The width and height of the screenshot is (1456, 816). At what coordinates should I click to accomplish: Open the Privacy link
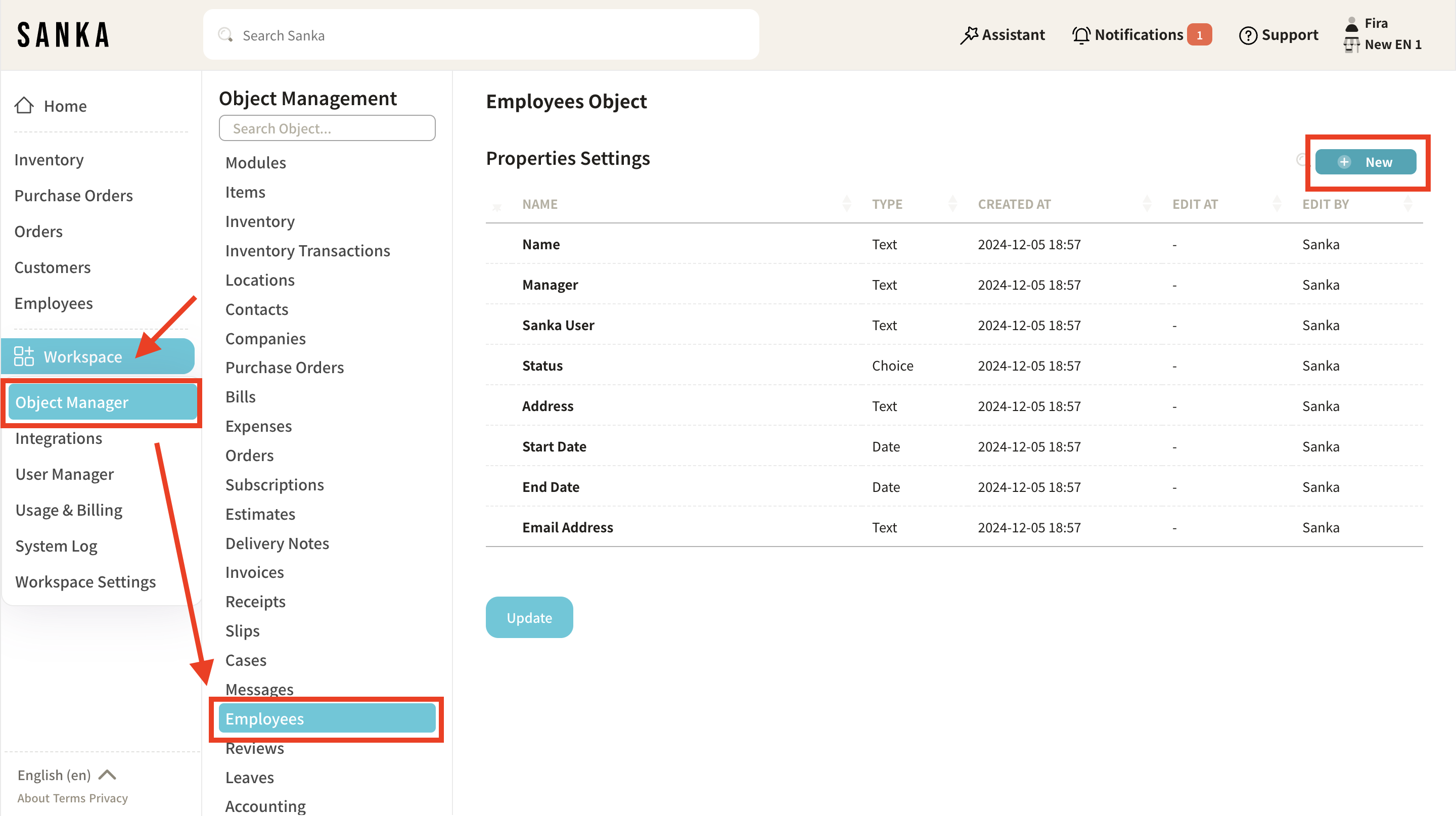(x=109, y=798)
